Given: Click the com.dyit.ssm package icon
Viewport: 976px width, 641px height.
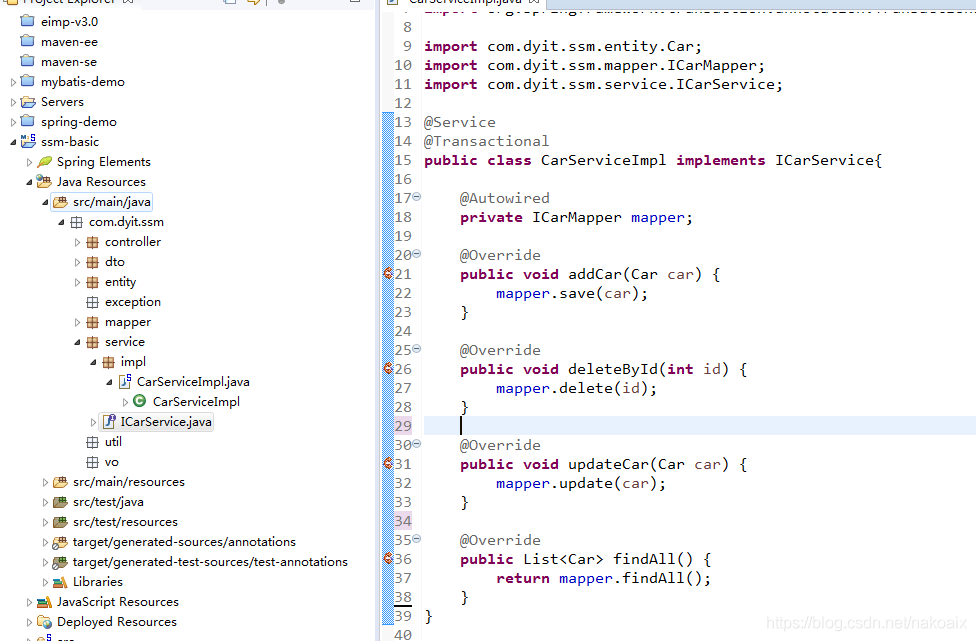Looking at the screenshot, I should pyautogui.click(x=77, y=222).
